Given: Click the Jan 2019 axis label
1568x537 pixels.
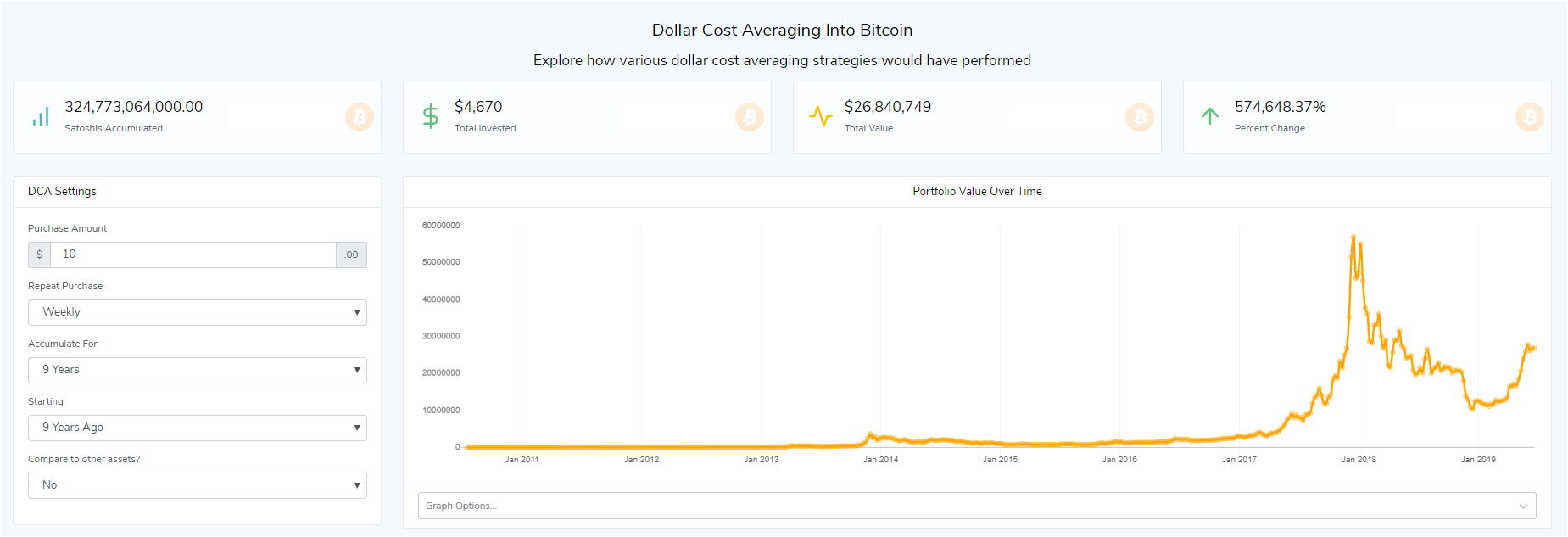Looking at the screenshot, I should point(1478,460).
